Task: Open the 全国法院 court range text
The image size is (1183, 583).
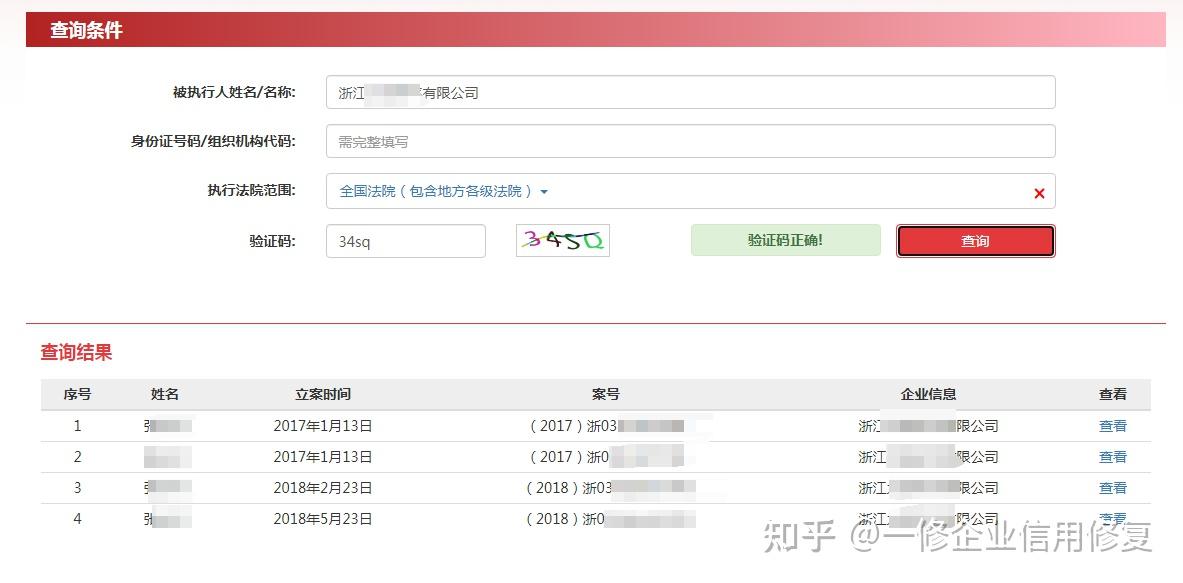Action: pos(434,191)
